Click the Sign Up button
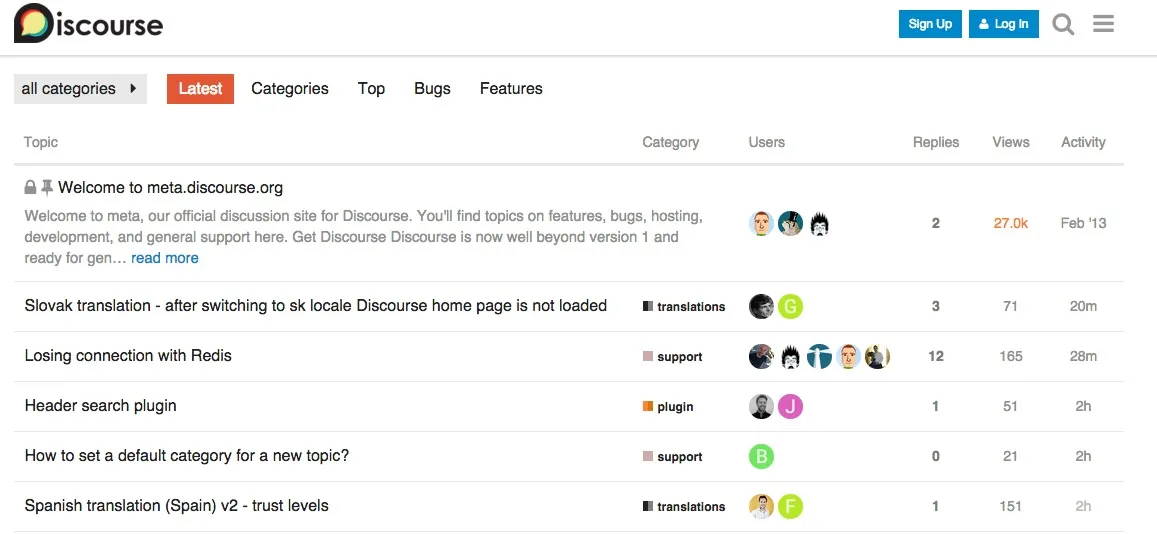1157x534 pixels. click(930, 24)
